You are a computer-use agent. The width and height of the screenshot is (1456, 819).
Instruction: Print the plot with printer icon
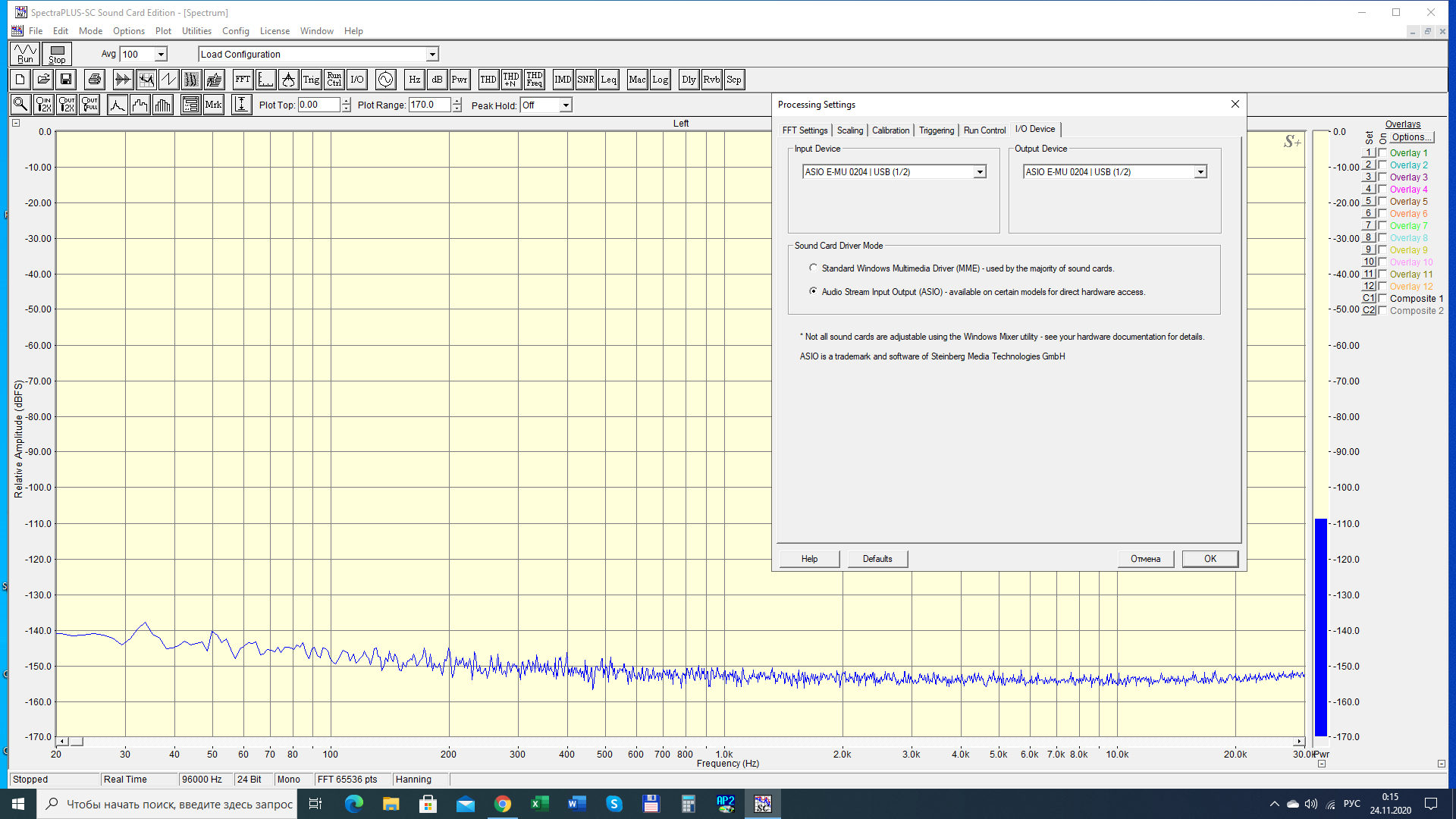tap(95, 80)
